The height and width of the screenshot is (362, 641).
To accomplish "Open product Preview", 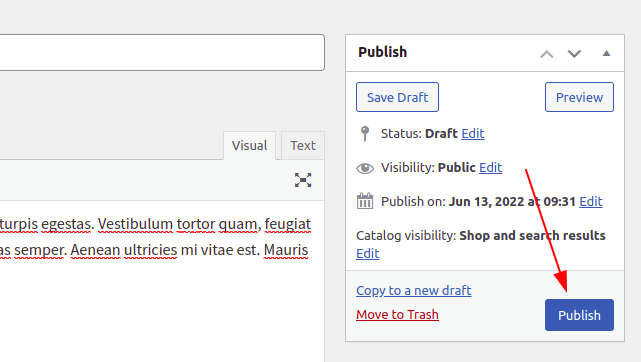I will click(579, 97).
